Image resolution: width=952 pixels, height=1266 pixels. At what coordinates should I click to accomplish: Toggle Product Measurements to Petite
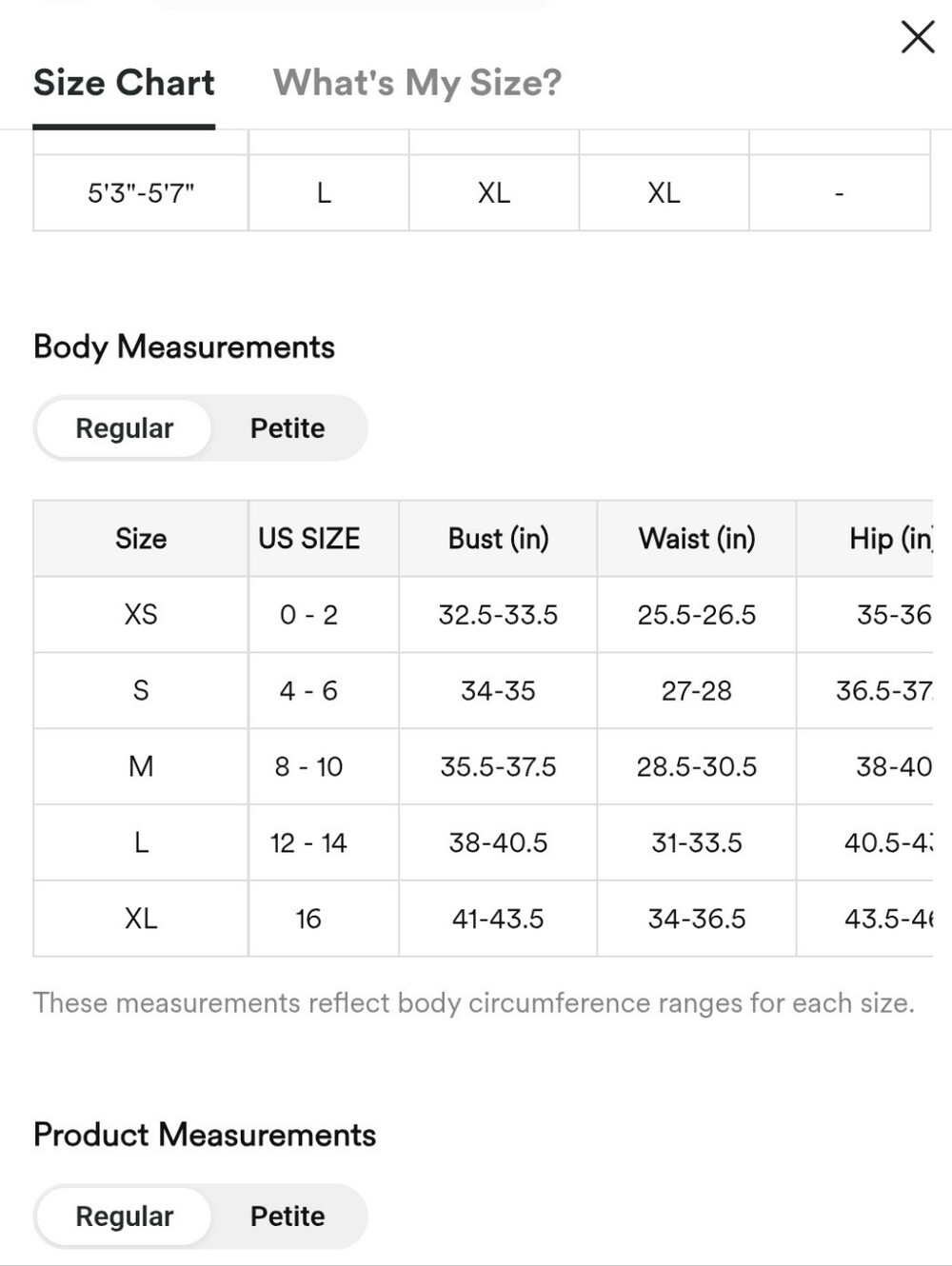(x=288, y=1217)
